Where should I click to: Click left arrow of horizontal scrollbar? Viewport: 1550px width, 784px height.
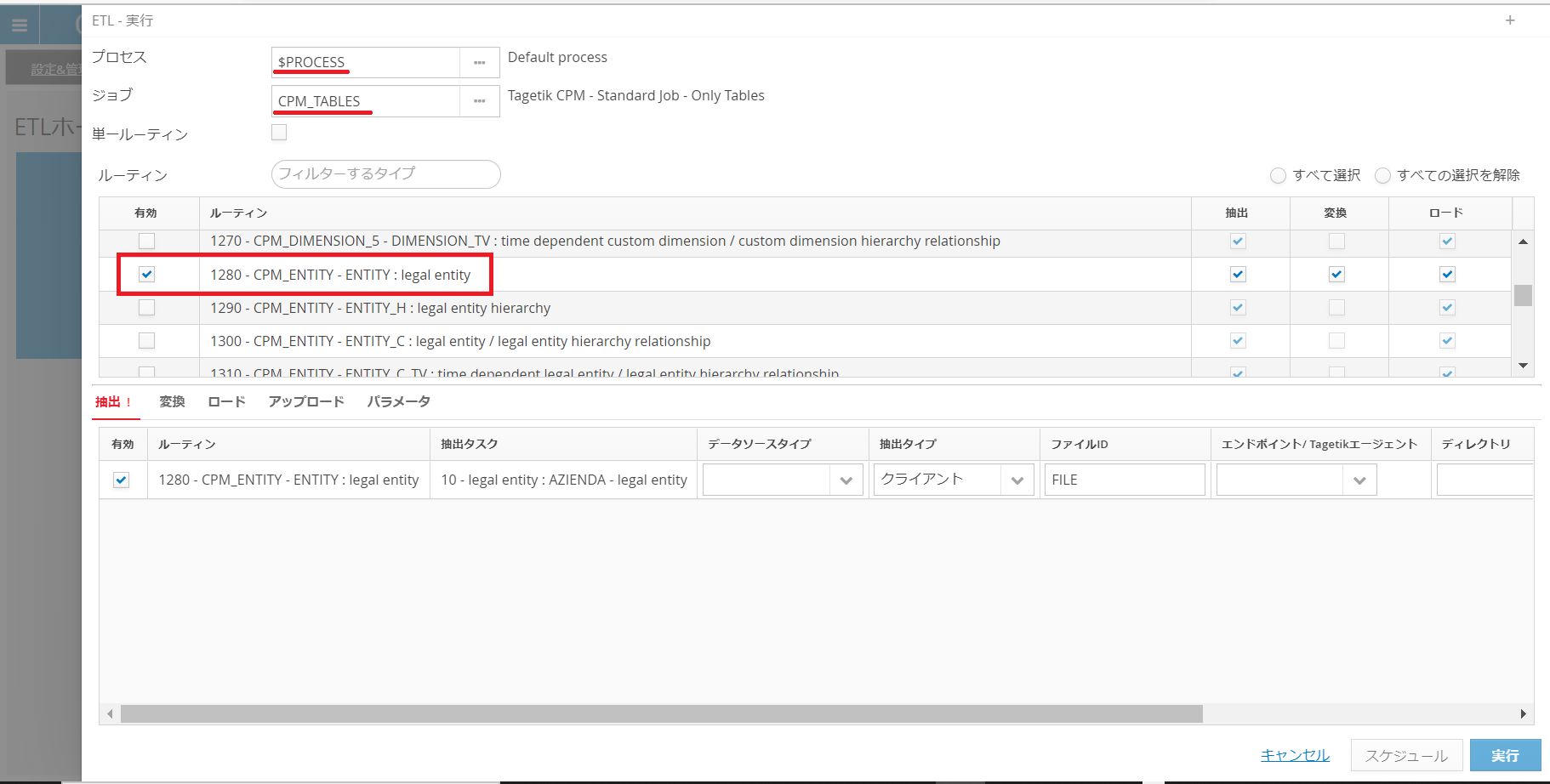pos(110,714)
